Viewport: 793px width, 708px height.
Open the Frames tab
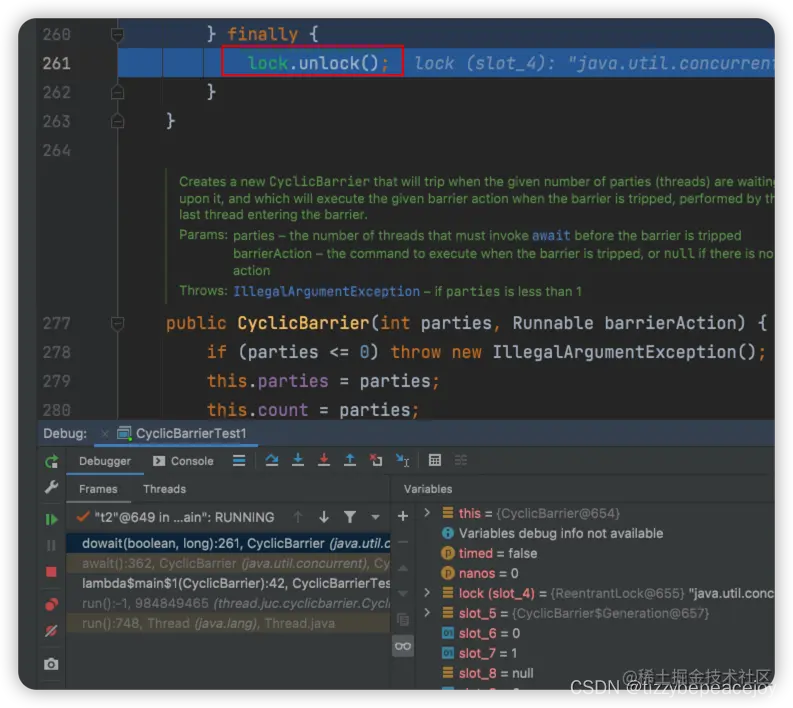pyautogui.click(x=98, y=489)
